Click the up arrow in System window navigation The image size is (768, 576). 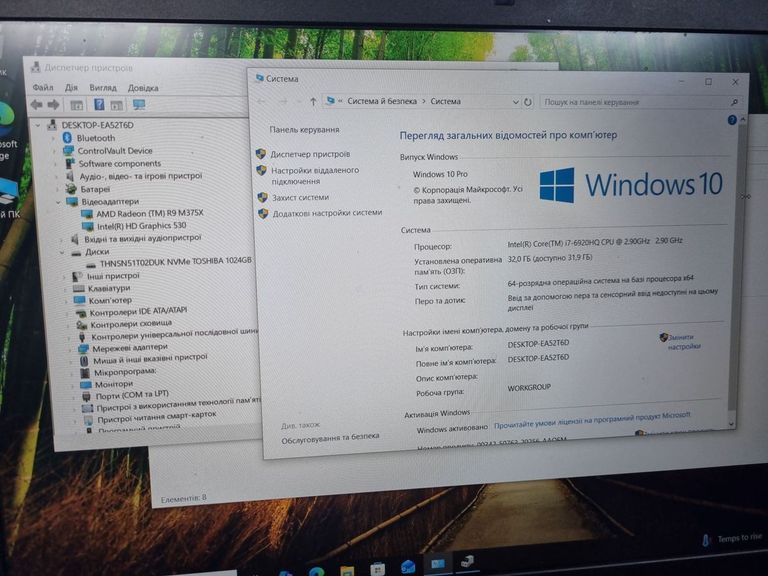(312, 101)
